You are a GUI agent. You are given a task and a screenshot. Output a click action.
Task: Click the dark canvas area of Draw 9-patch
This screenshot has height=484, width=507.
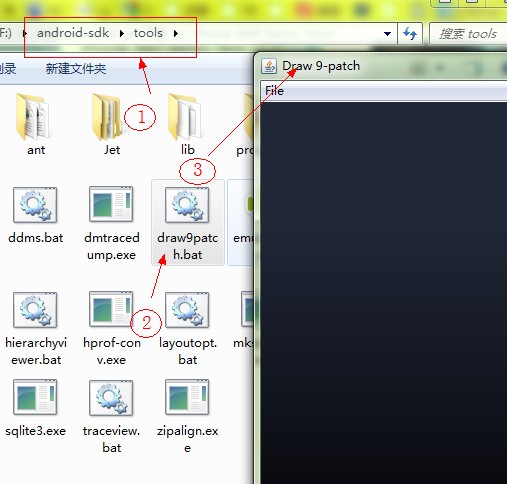click(383, 293)
